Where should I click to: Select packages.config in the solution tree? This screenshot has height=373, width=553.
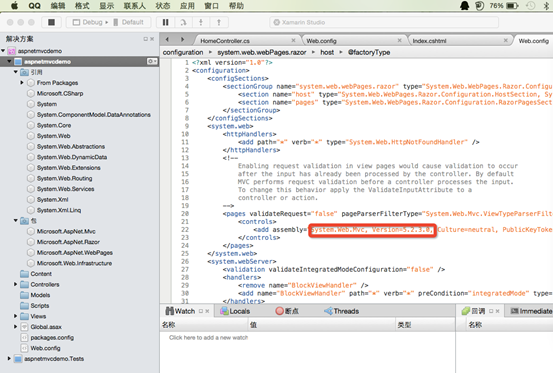(x=52, y=337)
